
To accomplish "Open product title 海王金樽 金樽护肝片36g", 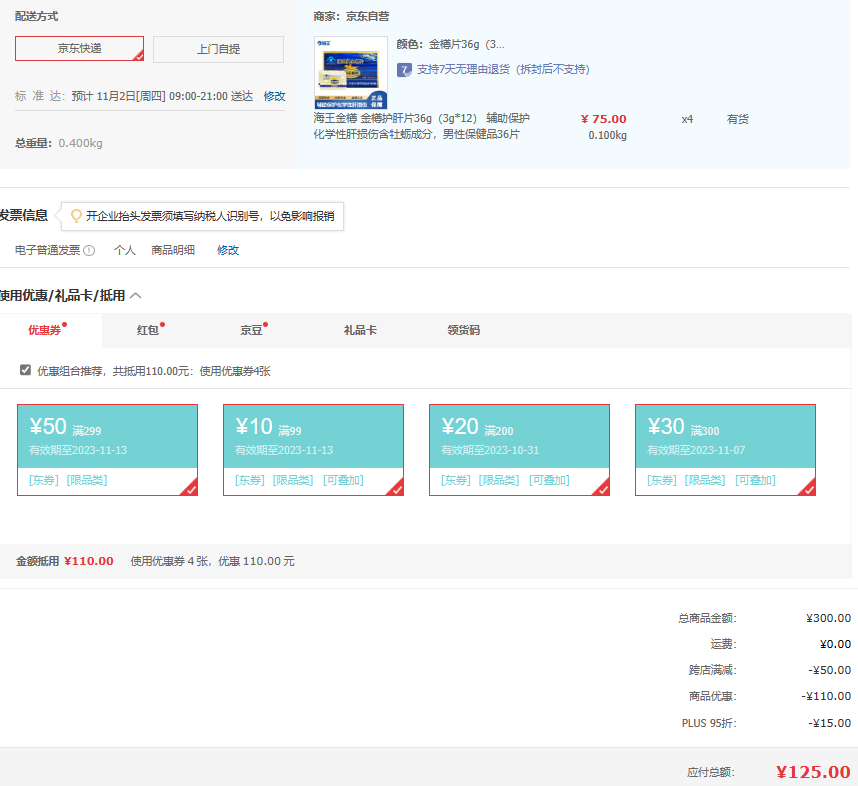I will 421,126.
